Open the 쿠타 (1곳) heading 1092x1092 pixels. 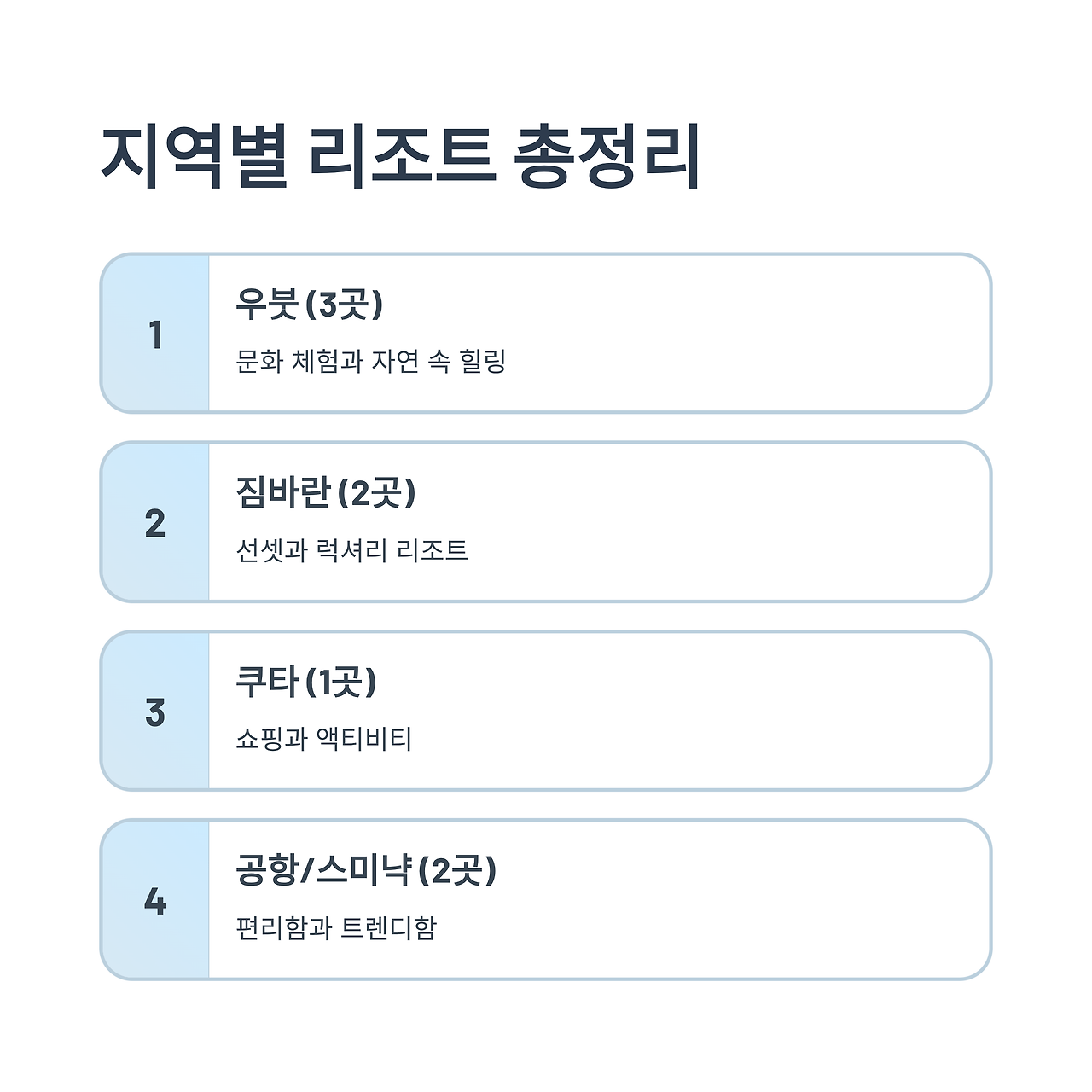coord(305,682)
